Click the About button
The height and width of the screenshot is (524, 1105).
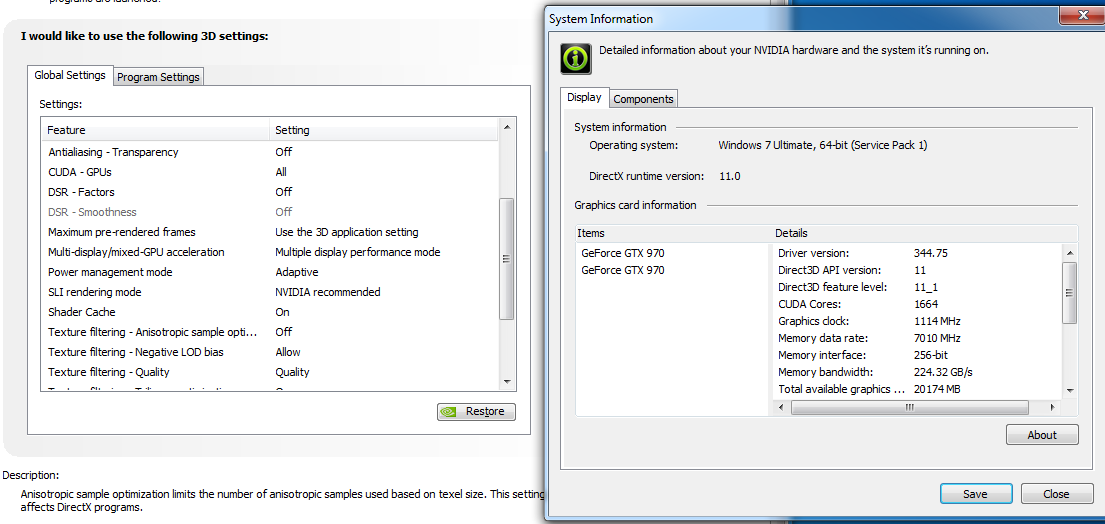tap(1042, 435)
